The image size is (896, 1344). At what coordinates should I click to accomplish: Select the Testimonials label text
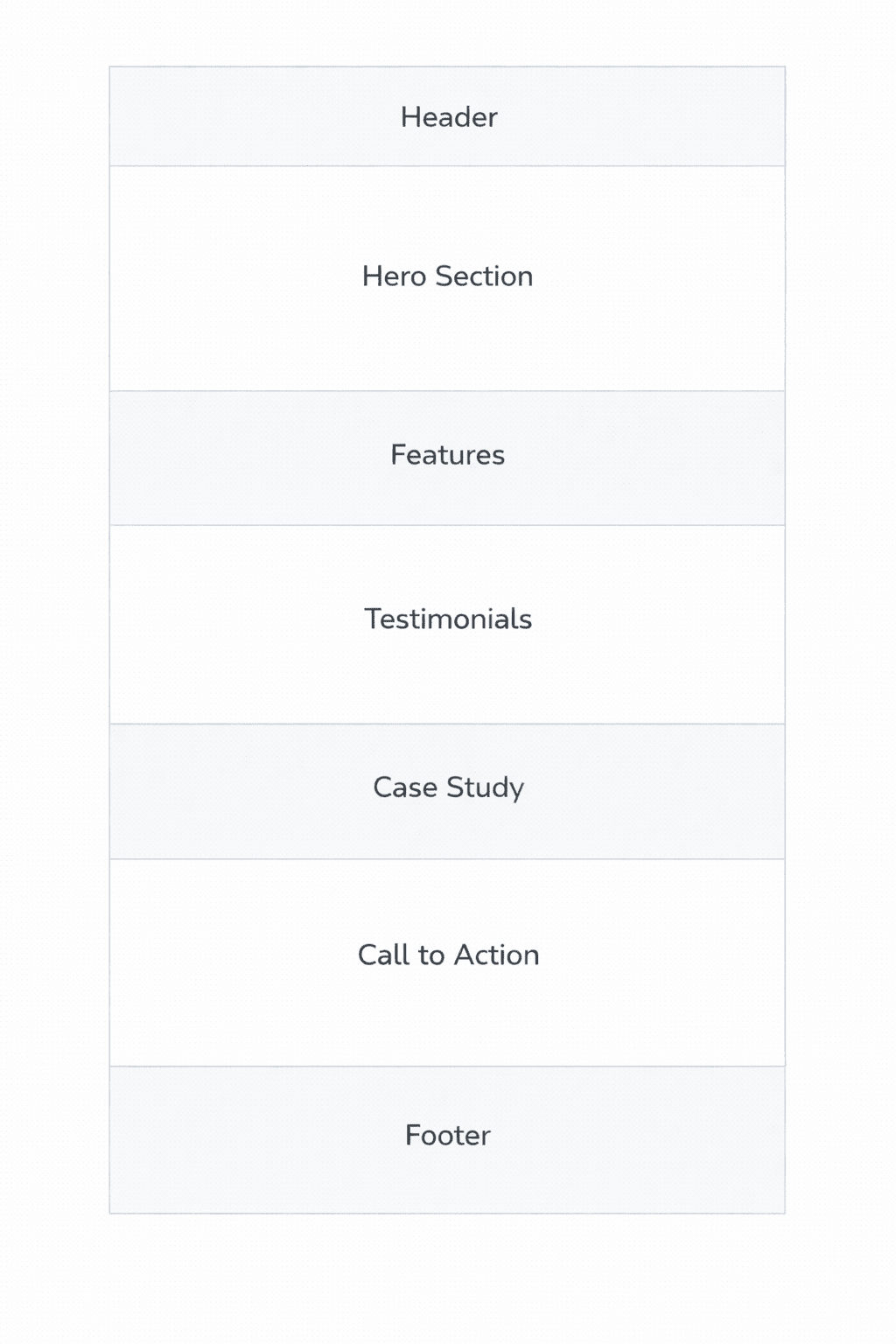click(447, 619)
